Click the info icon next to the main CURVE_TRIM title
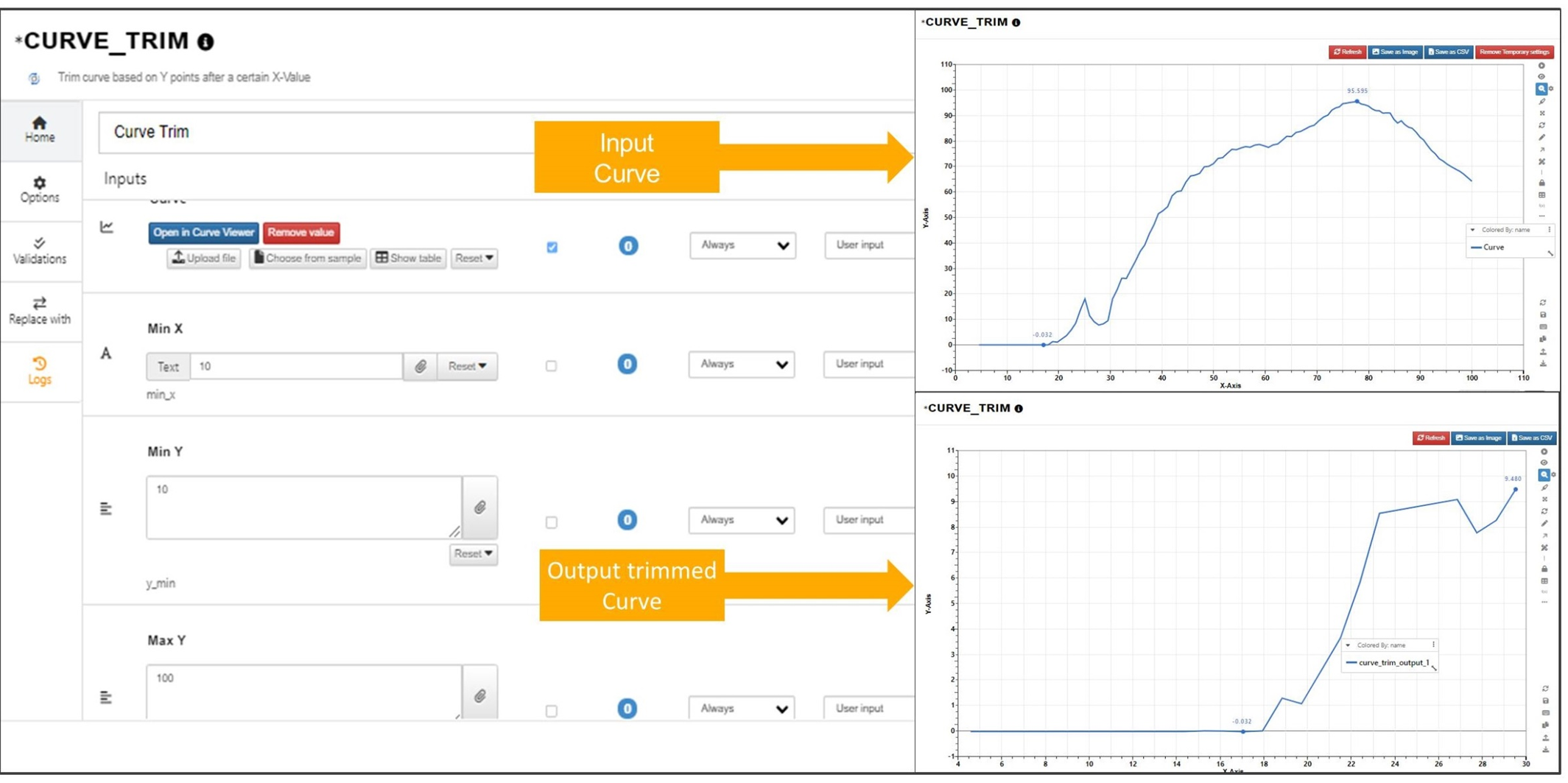1568x783 pixels. point(206,42)
